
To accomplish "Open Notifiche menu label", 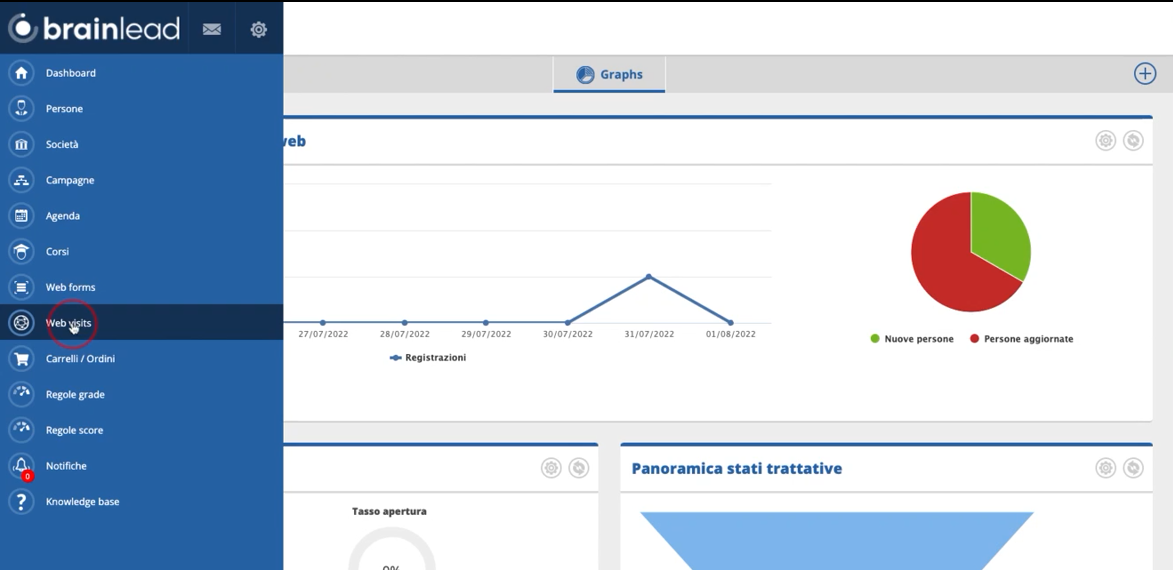I will (66, 465).
